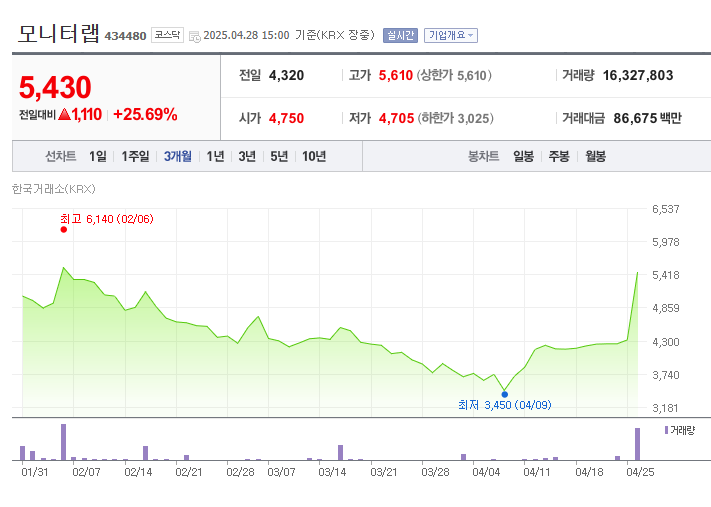Select the 3개월 line chart tab
711x507 pixels.
pos(178,156)
